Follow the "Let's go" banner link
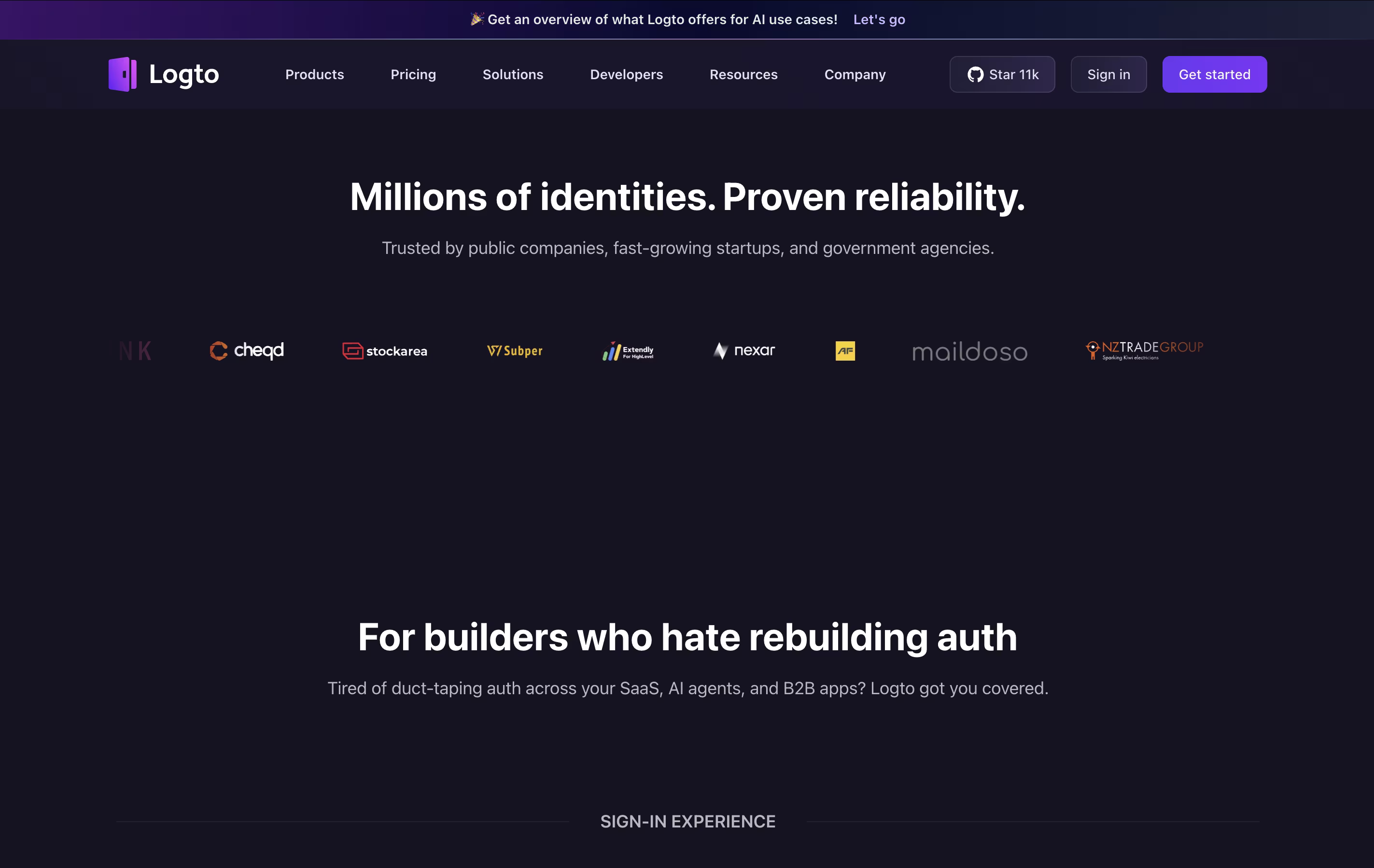Image resolution: width=1374 pixels, height=868 pixels. click(879, 19)
